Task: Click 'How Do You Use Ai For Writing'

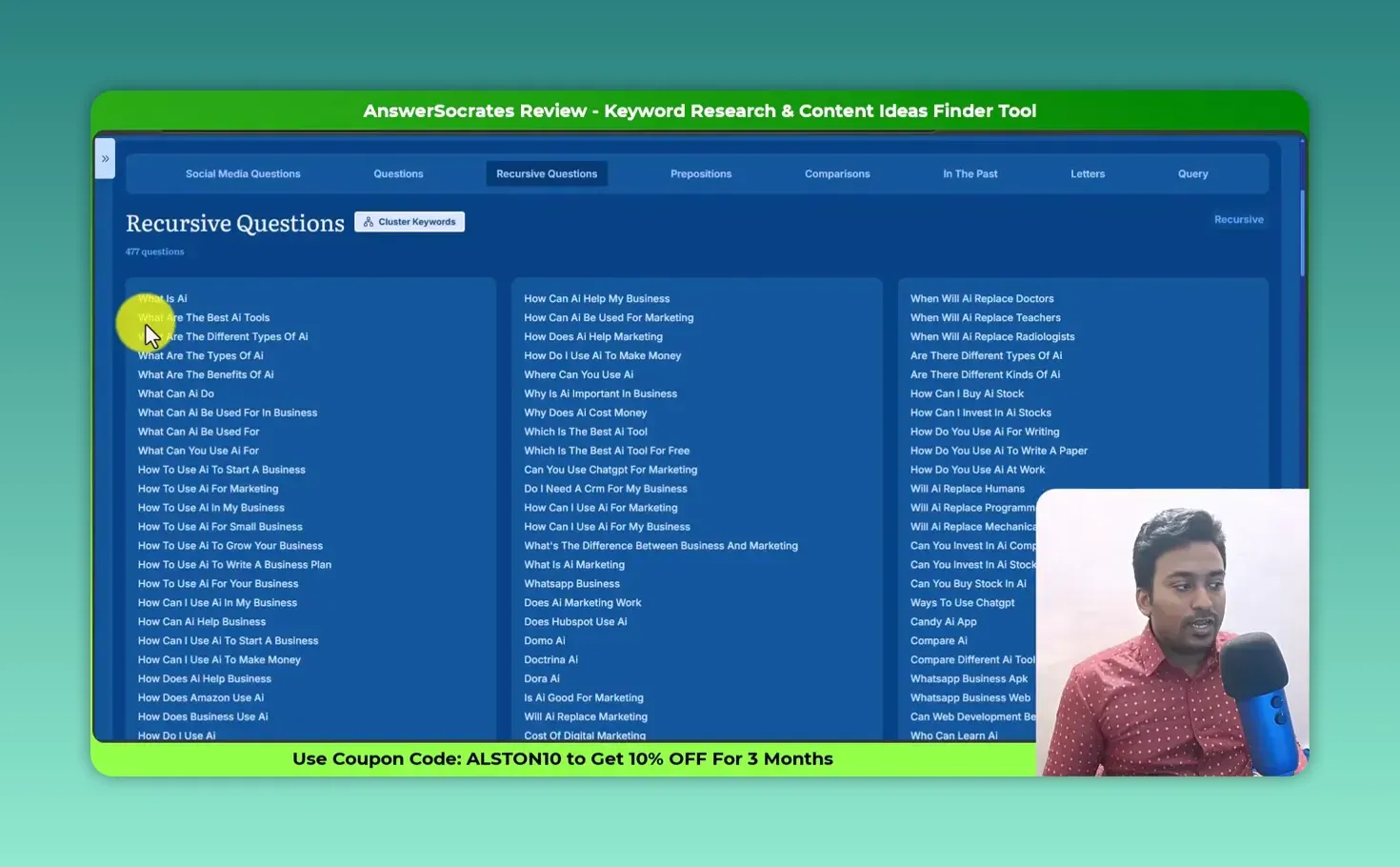Action: point(985,433)
